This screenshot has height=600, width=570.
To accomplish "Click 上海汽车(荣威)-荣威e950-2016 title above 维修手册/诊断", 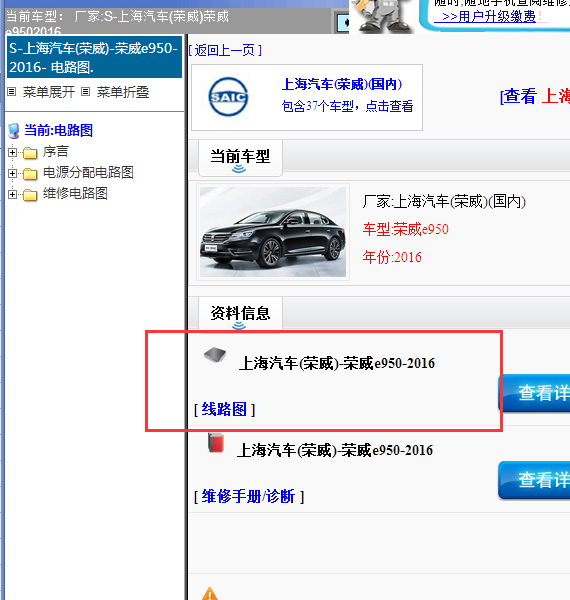I will click(x=335, y=450).
